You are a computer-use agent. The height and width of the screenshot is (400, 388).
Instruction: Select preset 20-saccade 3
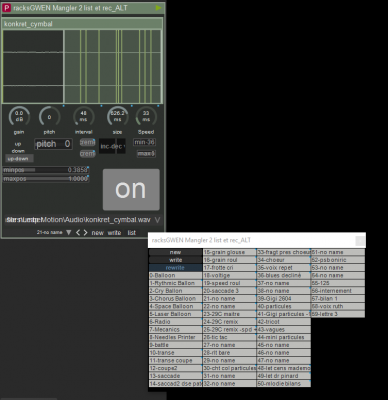(x=229, y=291)
